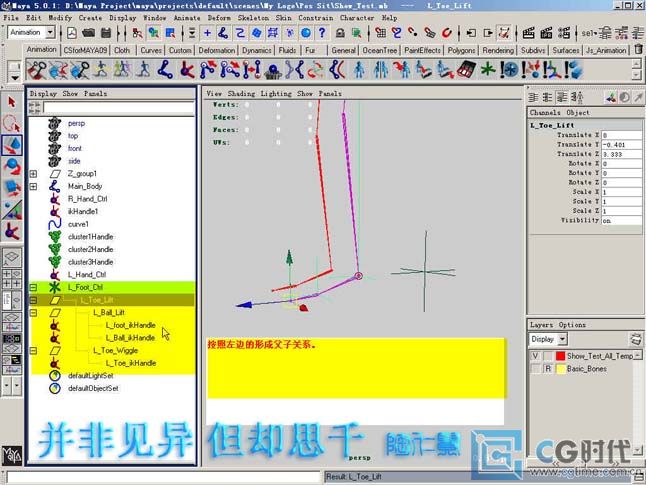Toggle first Verts checkbox in heads-up display
Viewport: 646px width, 485px height.
click(x=247, y=105)
